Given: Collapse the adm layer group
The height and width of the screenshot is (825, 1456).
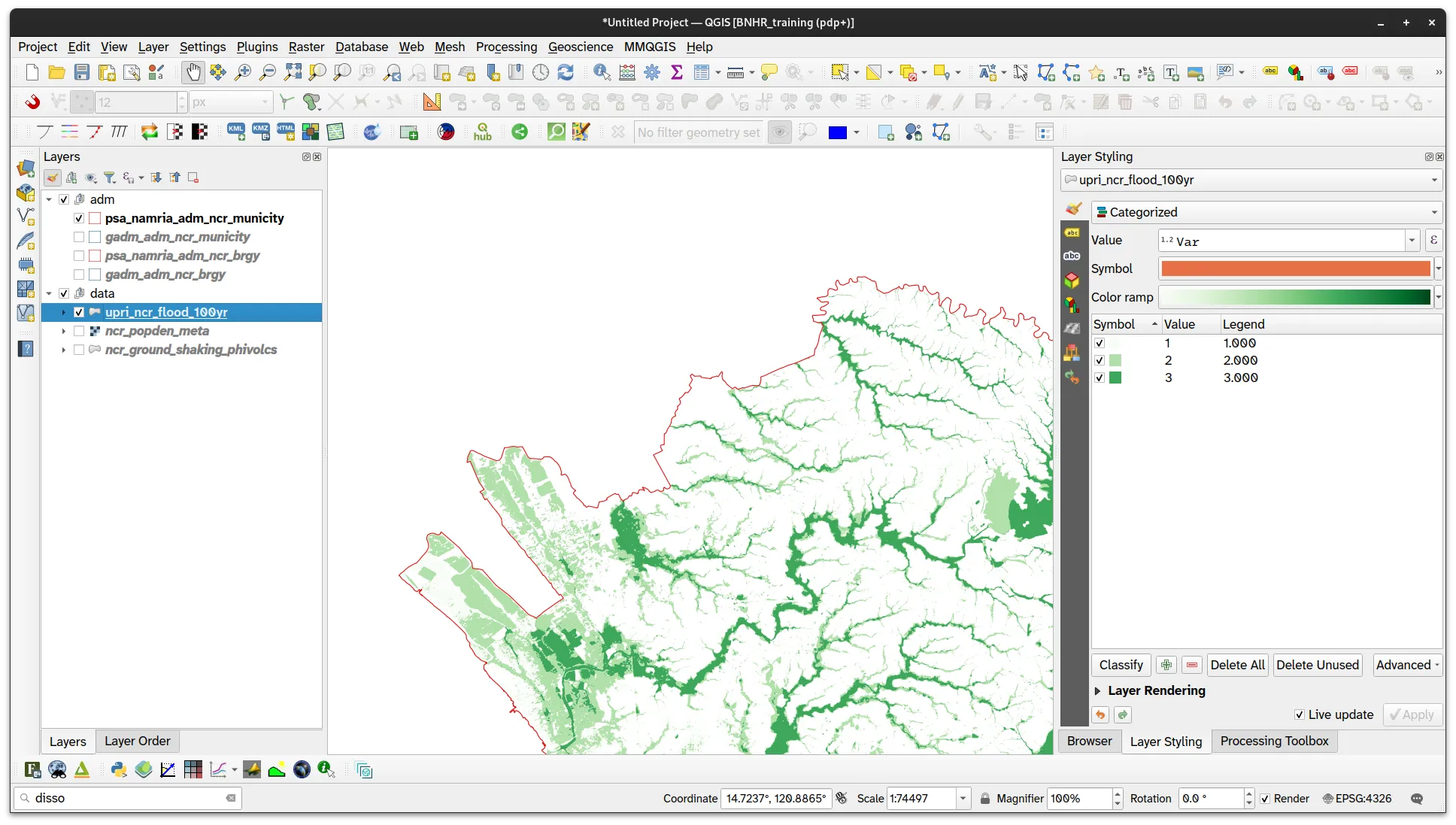Looking at the screenshot, I should [49, 199].
